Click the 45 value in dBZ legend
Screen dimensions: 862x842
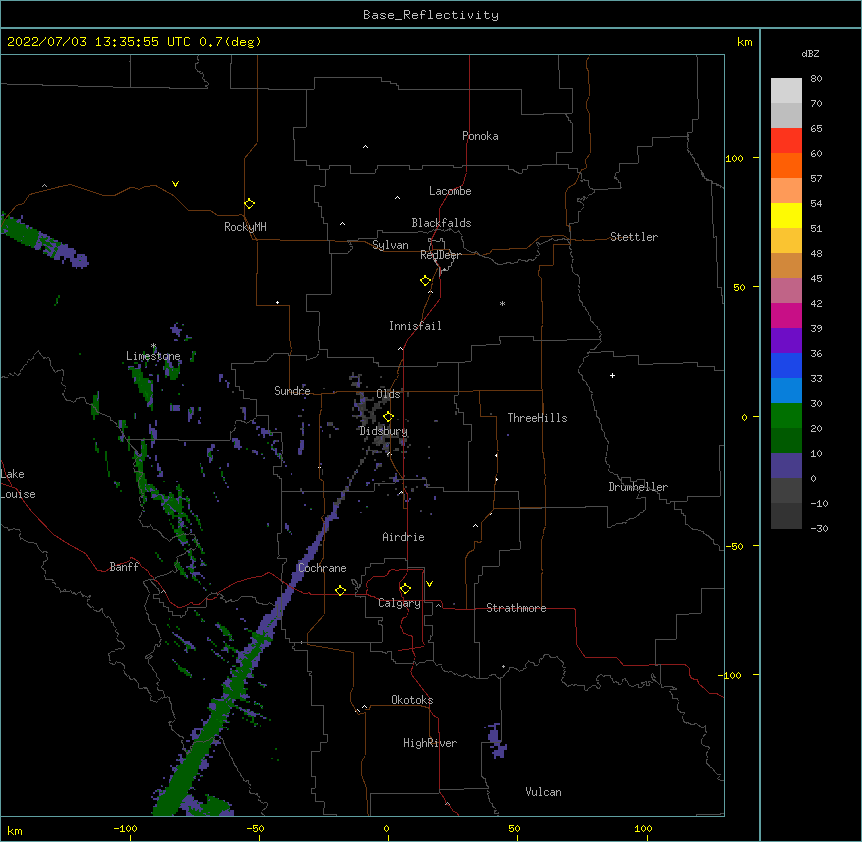click(816, 278)
